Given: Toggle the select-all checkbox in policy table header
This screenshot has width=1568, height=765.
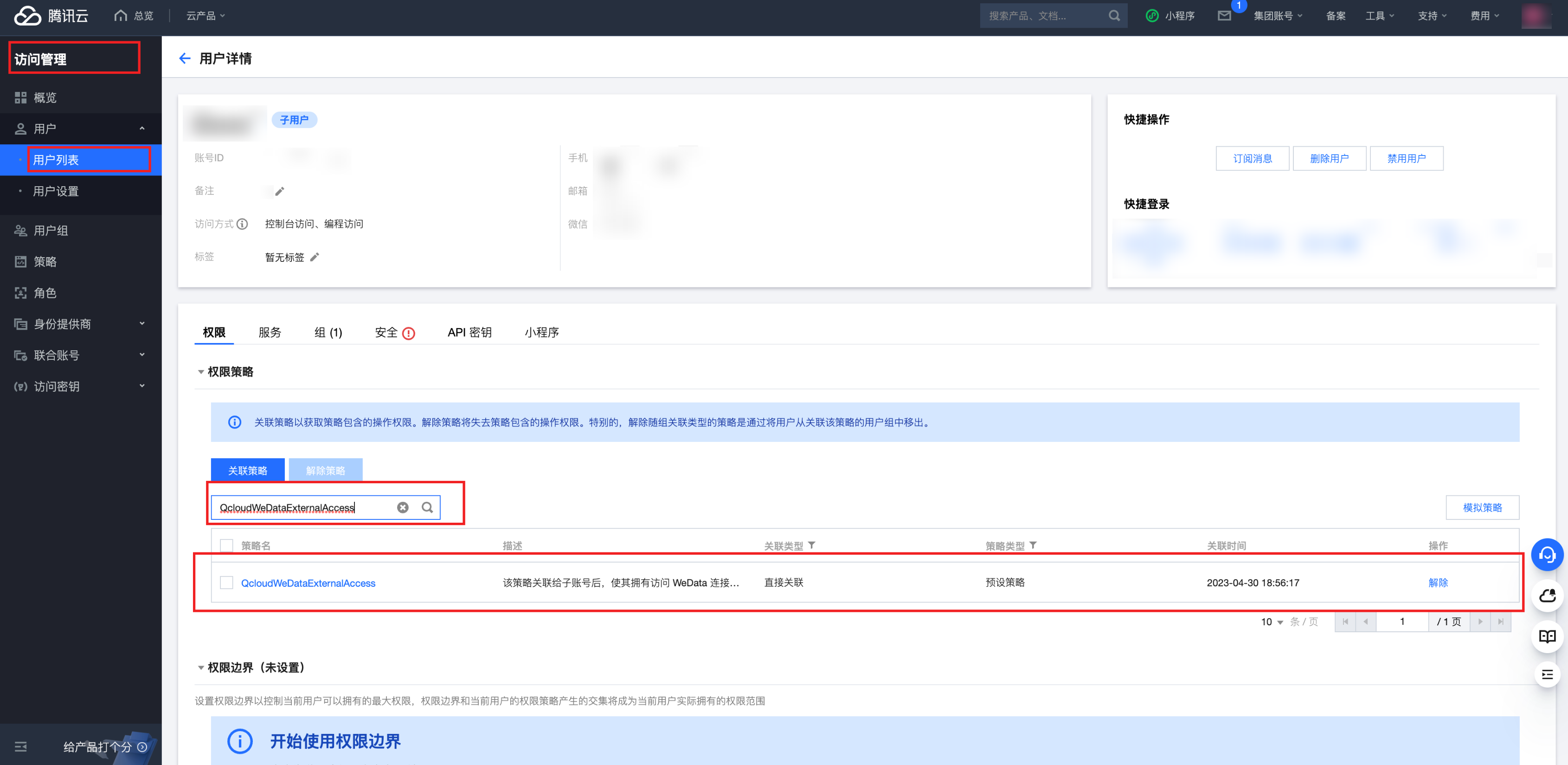Looking at the screenshot, I should point(226,545).
